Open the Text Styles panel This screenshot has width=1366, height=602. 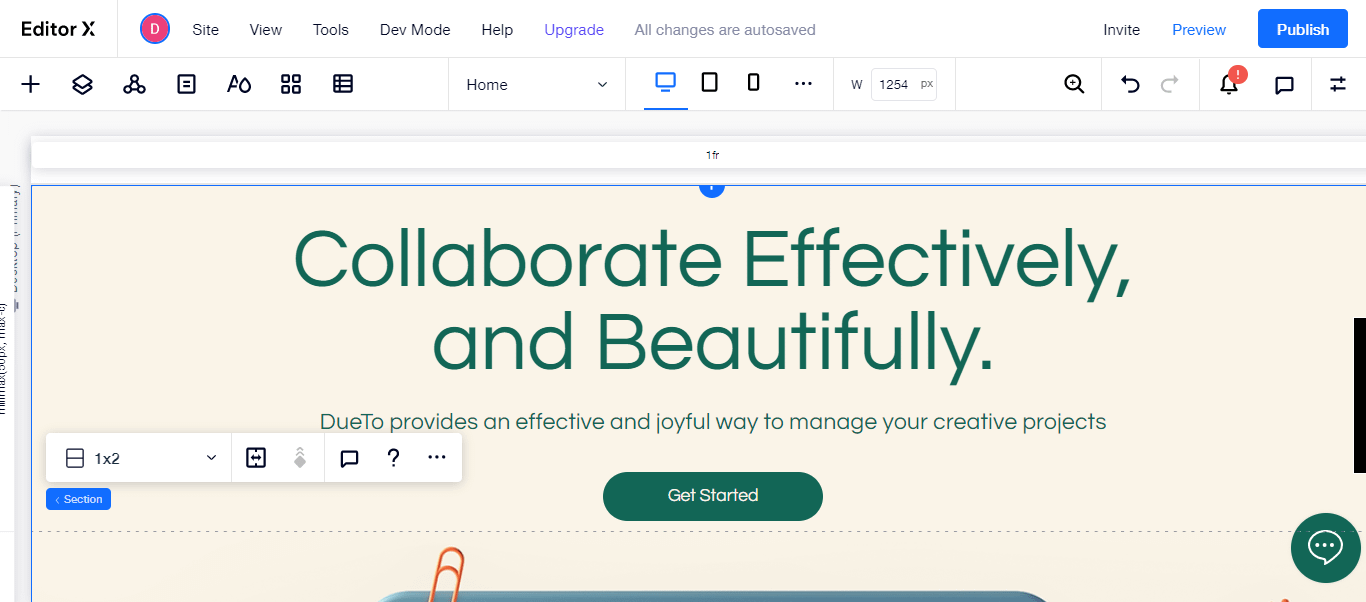point(239,84)
